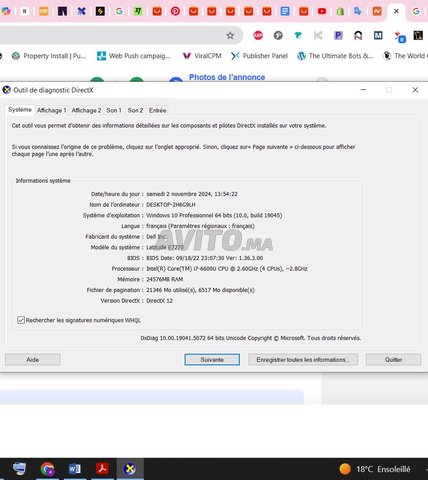The height and width of the screenshot is (480, 428).
Task: Switch to the Google Docs browser tab
Action: pos(285,11)
